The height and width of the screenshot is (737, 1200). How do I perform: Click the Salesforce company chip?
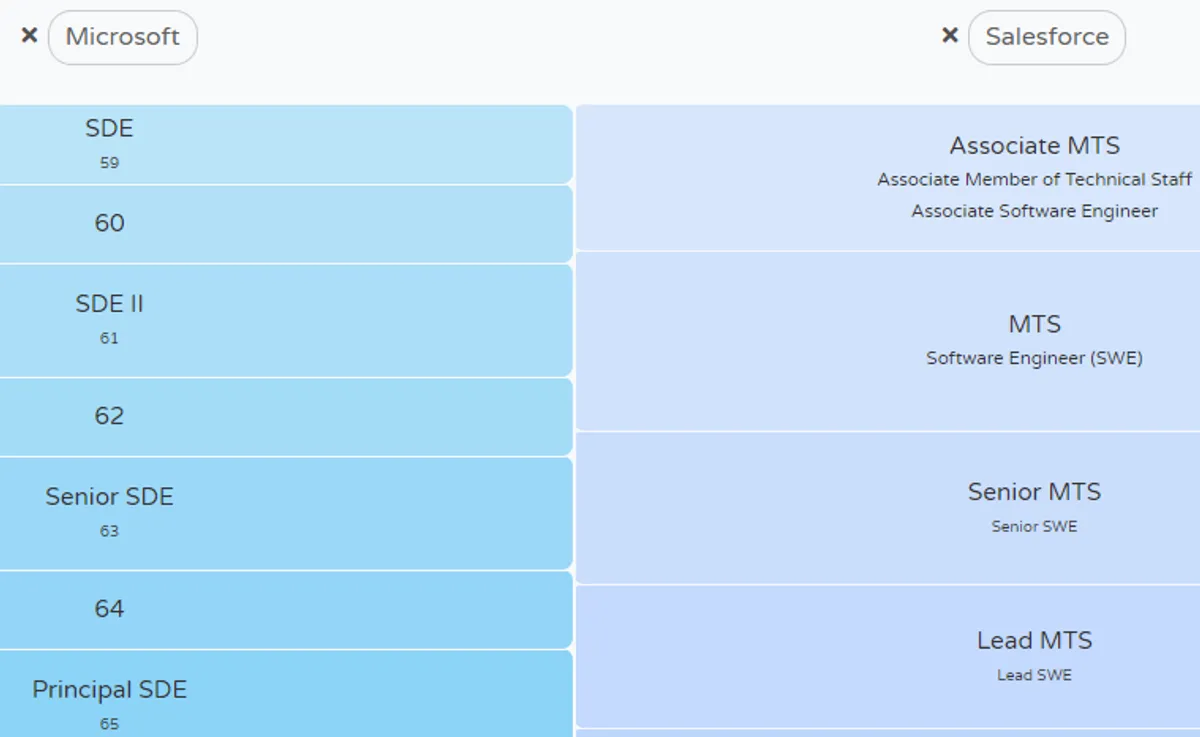tap(1046, 38)
